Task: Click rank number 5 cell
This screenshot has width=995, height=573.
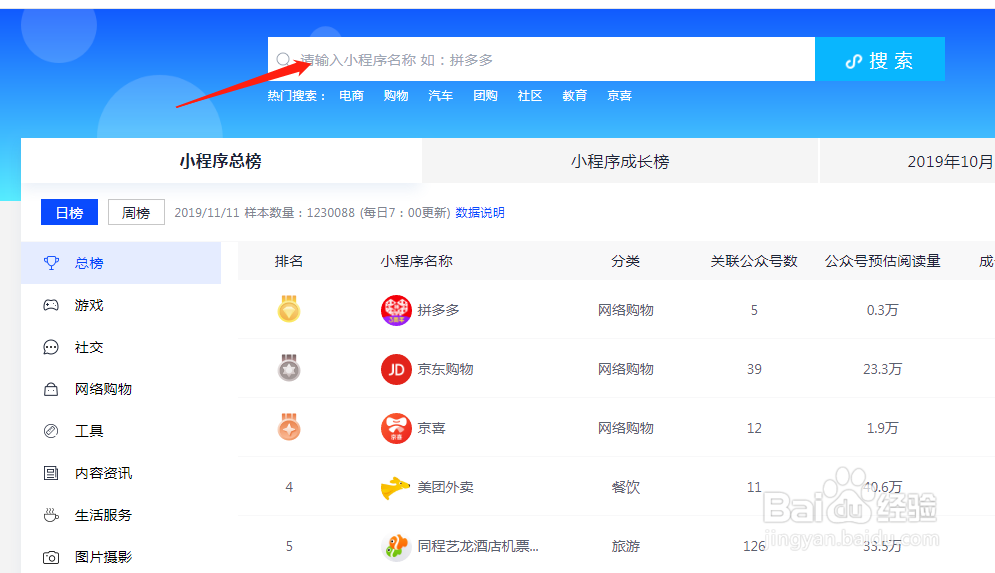Action: [x=289, y=546]
